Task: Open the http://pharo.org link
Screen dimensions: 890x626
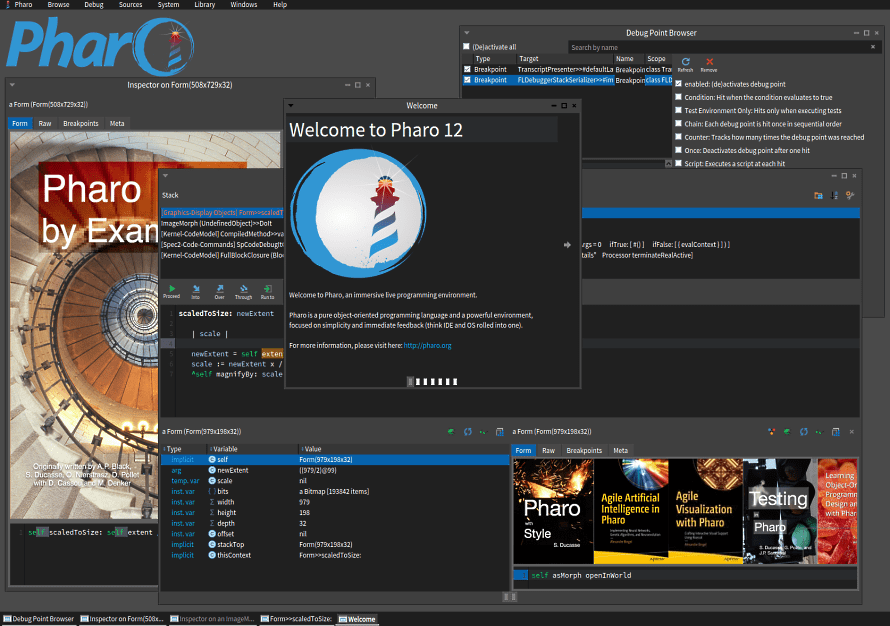Action: 427,345
